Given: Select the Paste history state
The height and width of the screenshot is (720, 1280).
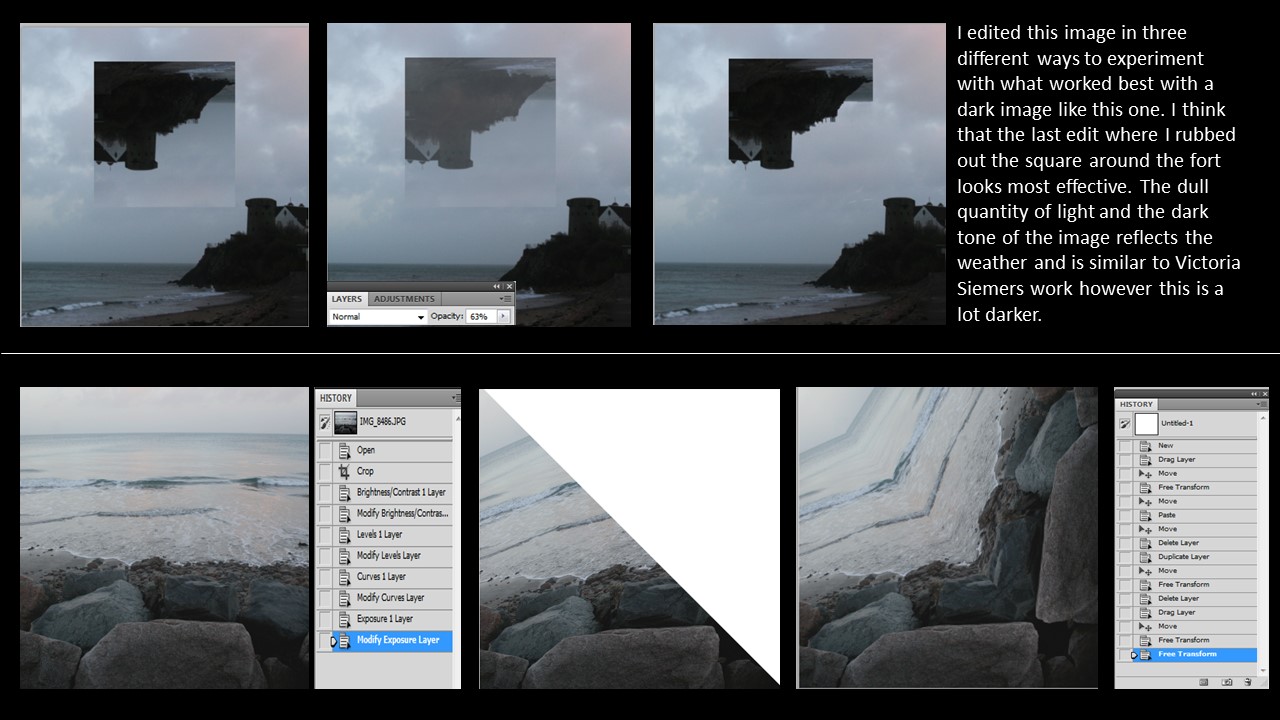Looking at the screenshot, I should 1194,515.
